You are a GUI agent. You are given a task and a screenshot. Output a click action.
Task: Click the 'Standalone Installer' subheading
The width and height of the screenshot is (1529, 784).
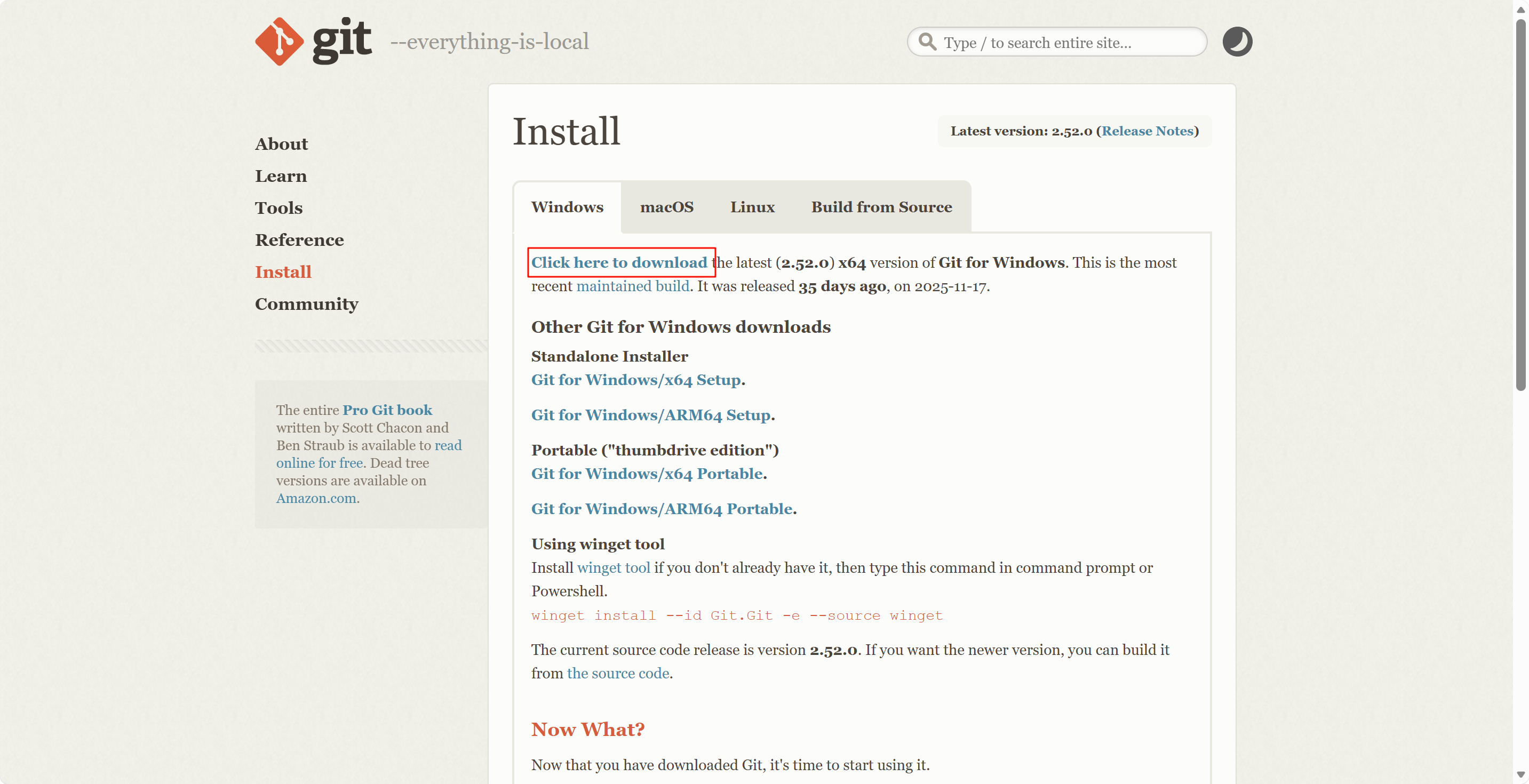(x=610, y=357)
